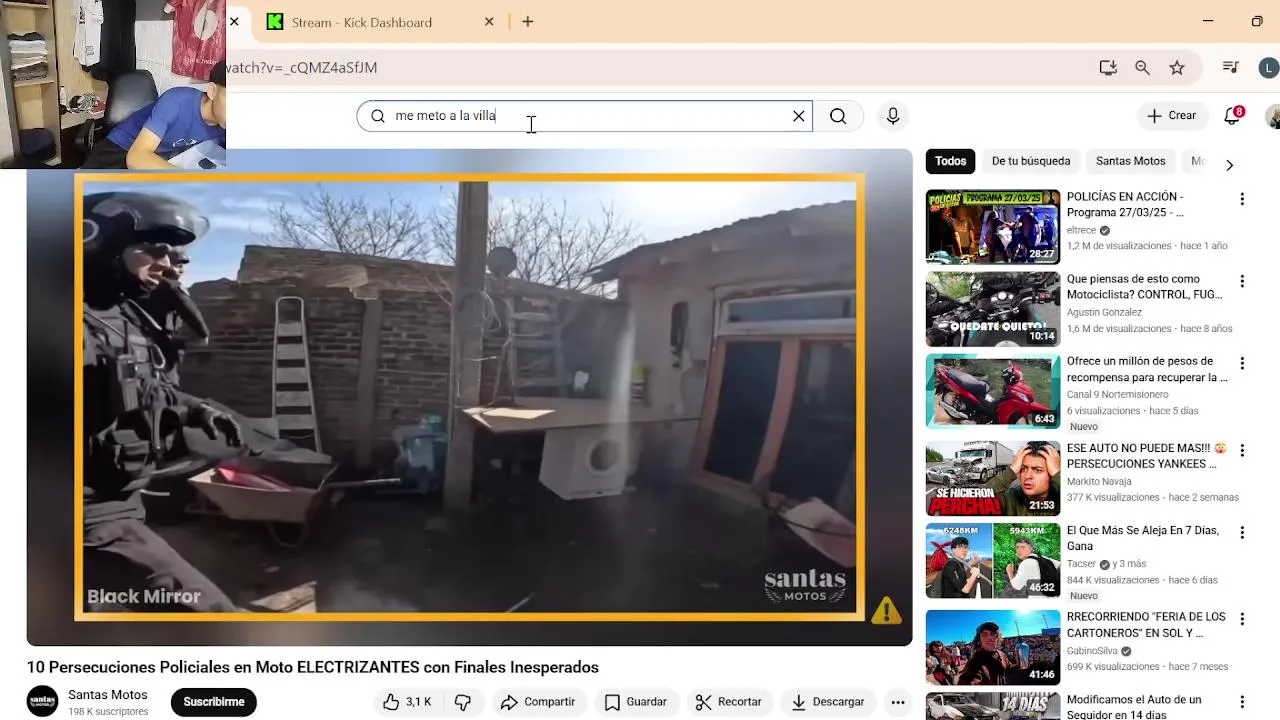Click the Compartir share button
The image size is (1280, 720).
(538, 702)
